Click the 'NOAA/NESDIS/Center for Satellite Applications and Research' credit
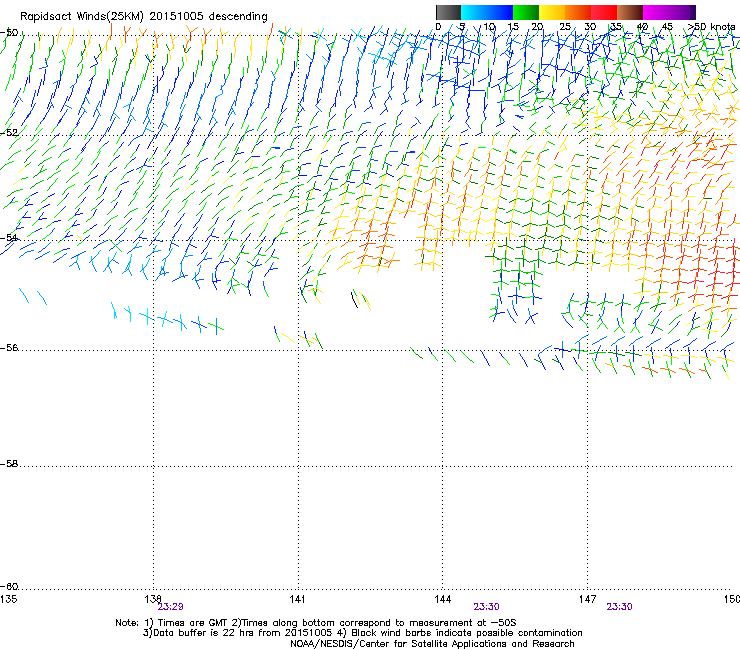The height and width of the screenshot is (650, 740). click(x=432, y=644)
